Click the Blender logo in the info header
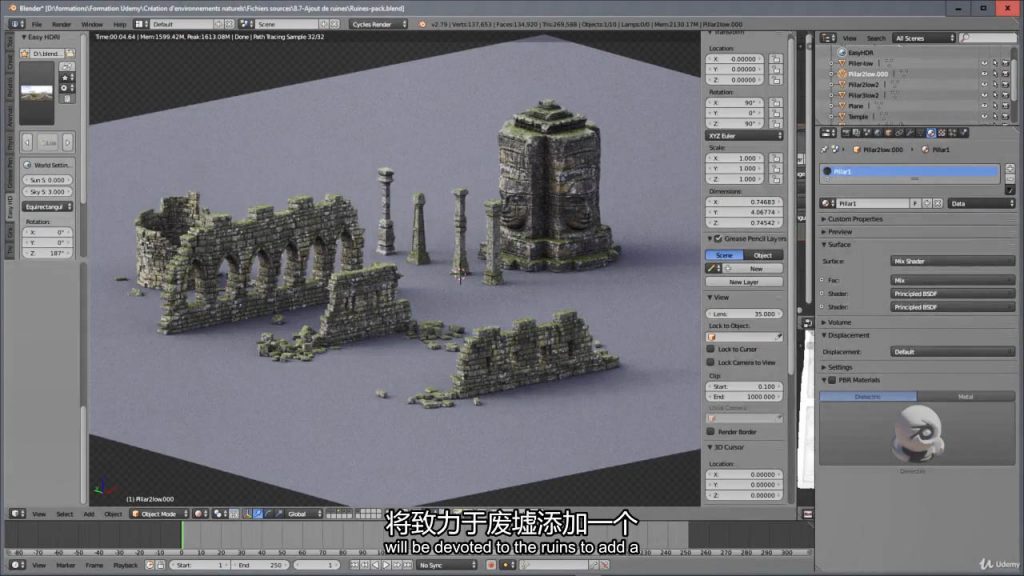Screen dimensions: 1024x576 (x=423, y=24)
